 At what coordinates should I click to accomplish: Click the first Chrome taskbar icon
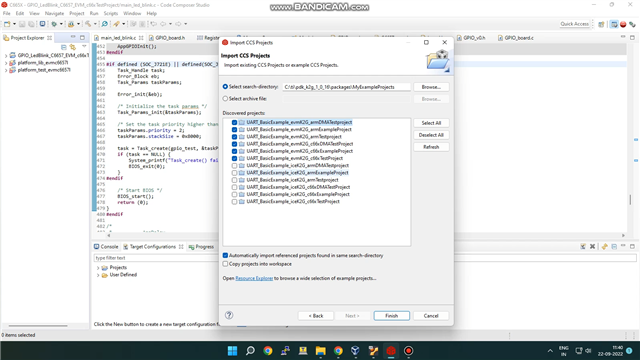(x=268, y=351)
